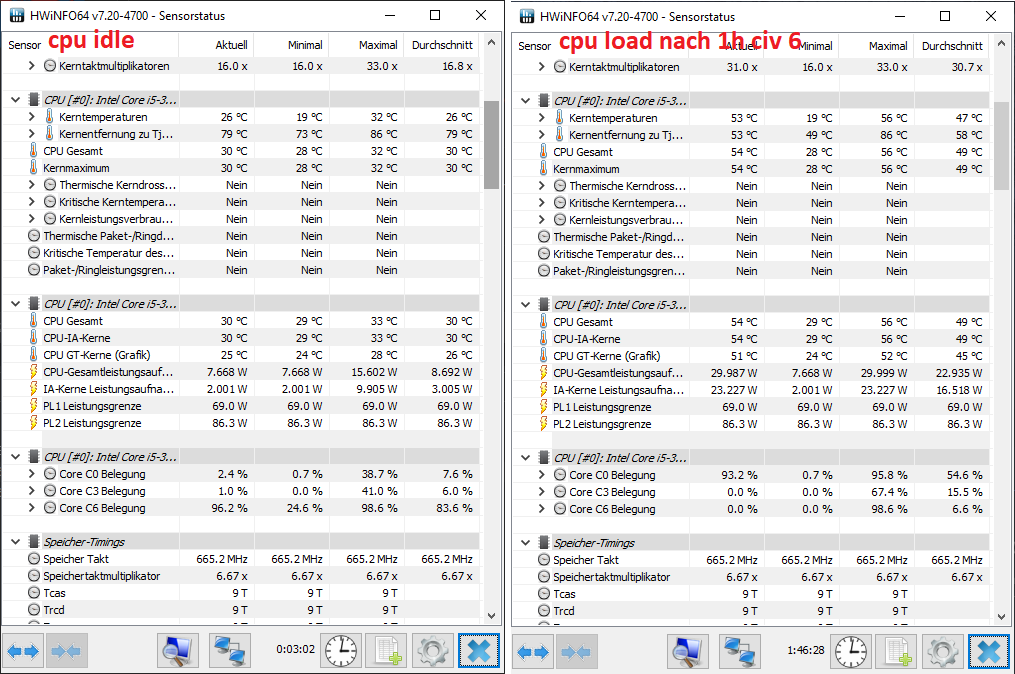The height and width of the screenshot is (674, 1015).
Task: Click the CPU-Gesamtleistungsaufnahme lightning icon in left window
Action: [34, 372]
